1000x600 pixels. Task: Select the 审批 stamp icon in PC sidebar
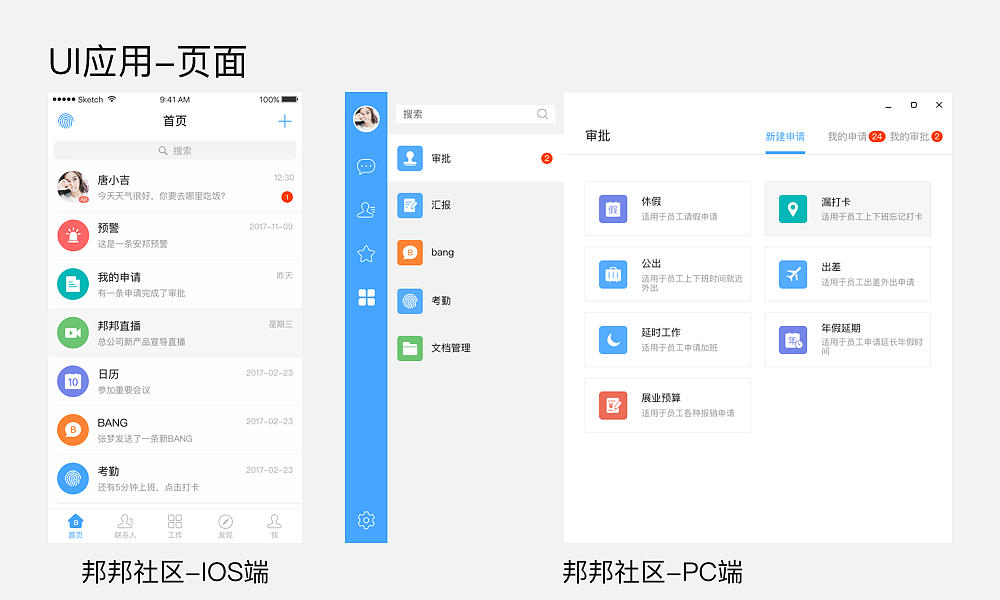click(410, 159)
